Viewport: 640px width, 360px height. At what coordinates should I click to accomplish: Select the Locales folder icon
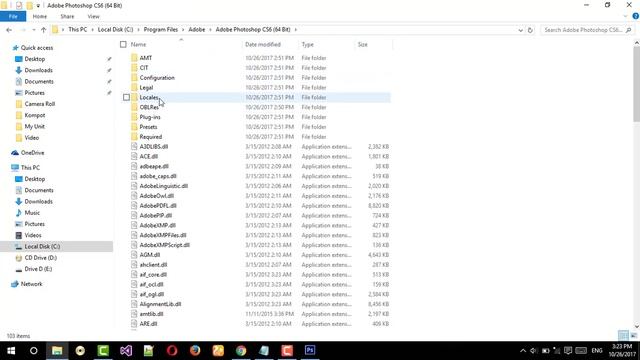(x=134, y=97)
